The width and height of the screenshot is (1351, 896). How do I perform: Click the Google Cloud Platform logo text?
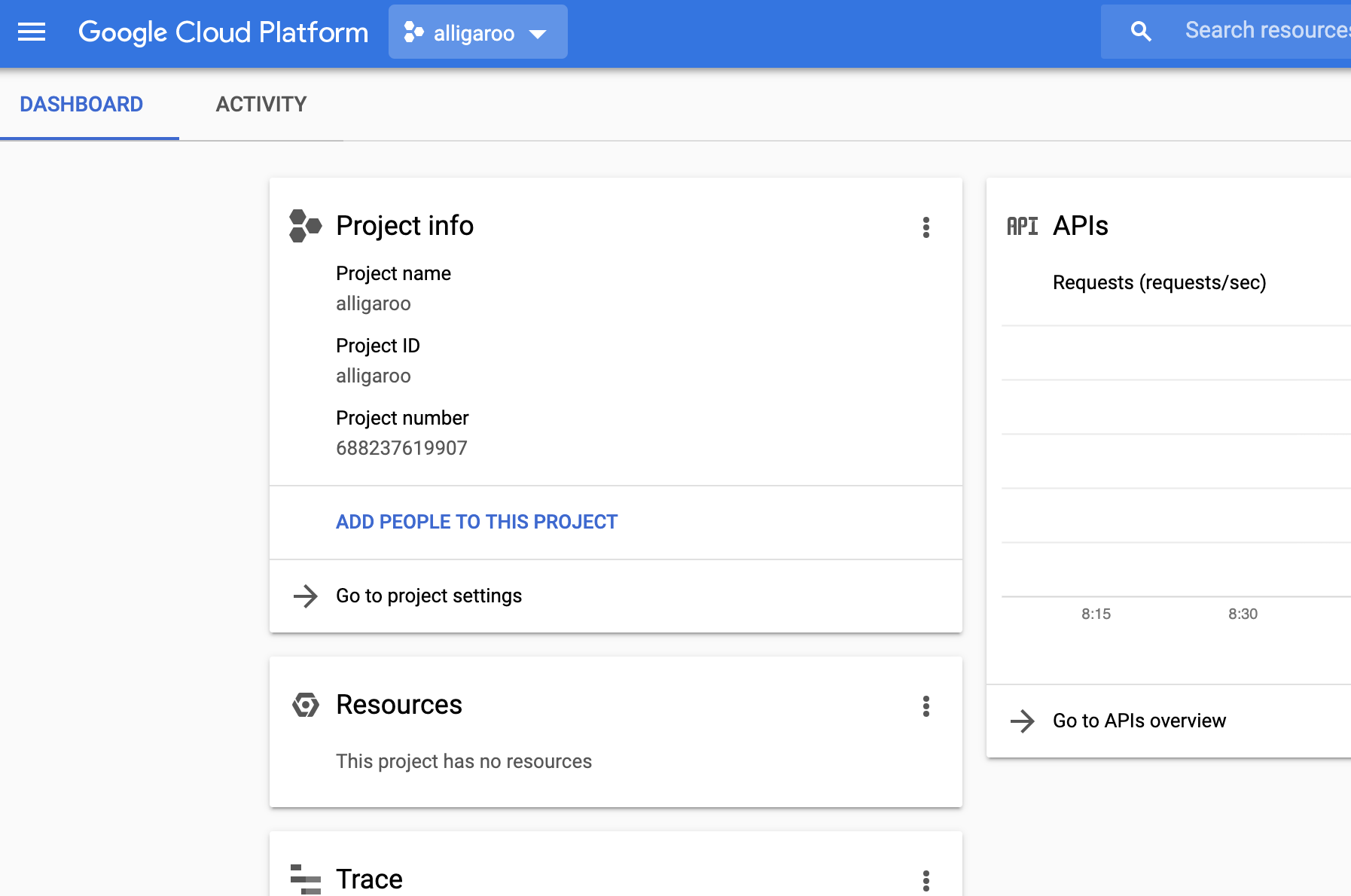(224, 32)
